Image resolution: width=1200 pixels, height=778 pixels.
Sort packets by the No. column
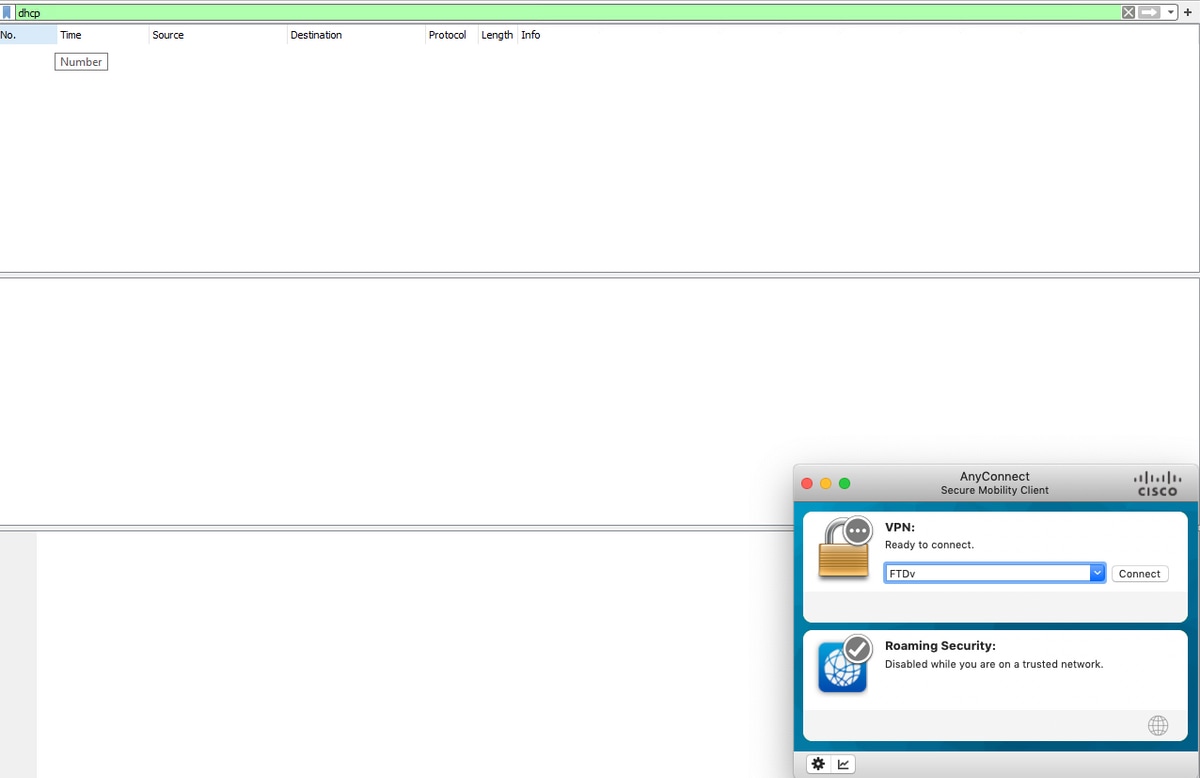tap(28, 35)
